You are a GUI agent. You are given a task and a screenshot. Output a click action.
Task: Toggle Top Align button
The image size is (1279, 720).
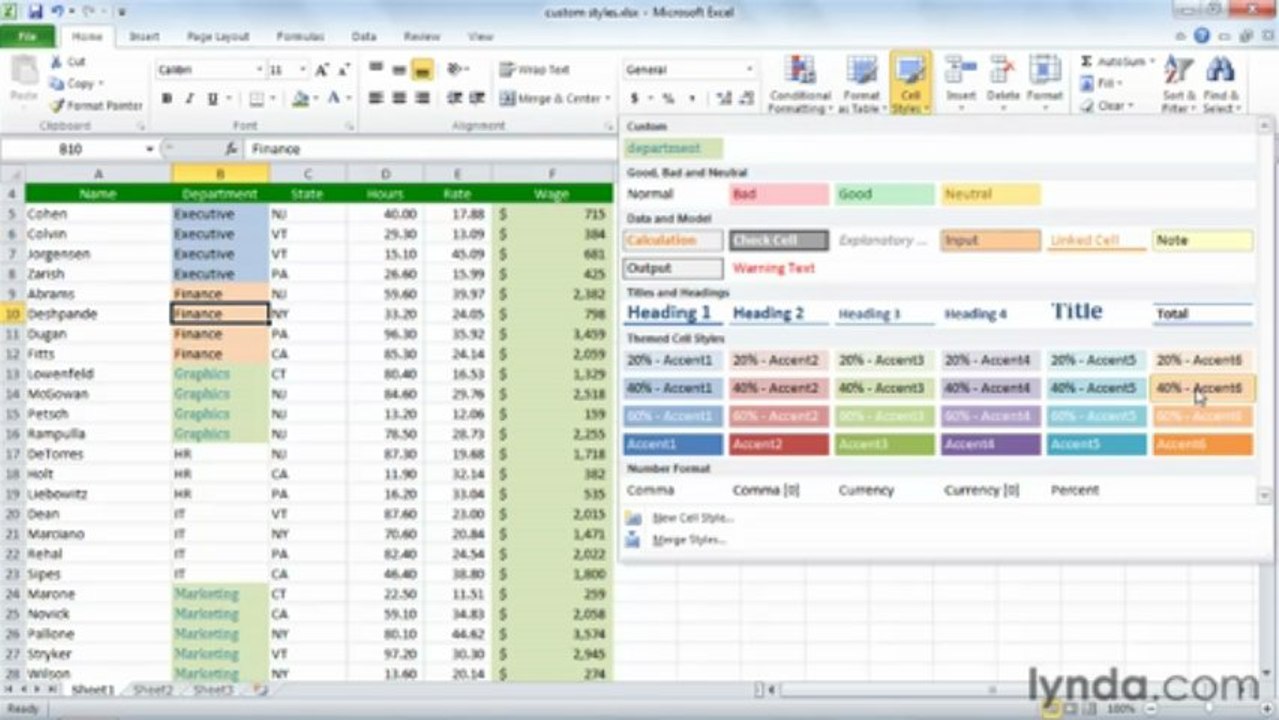click(376, 70)
